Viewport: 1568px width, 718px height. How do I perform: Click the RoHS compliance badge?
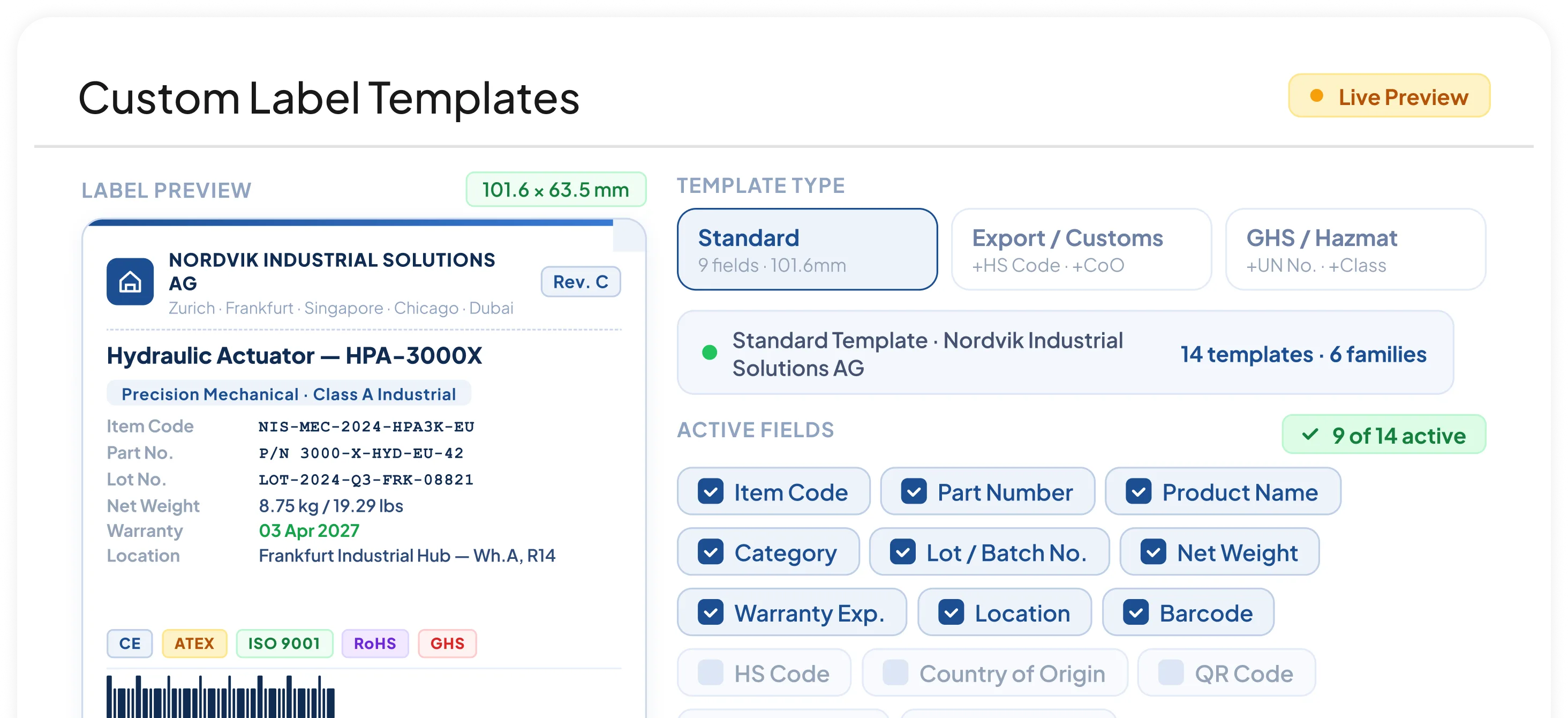pyautogui.click(x=375, y=643)
